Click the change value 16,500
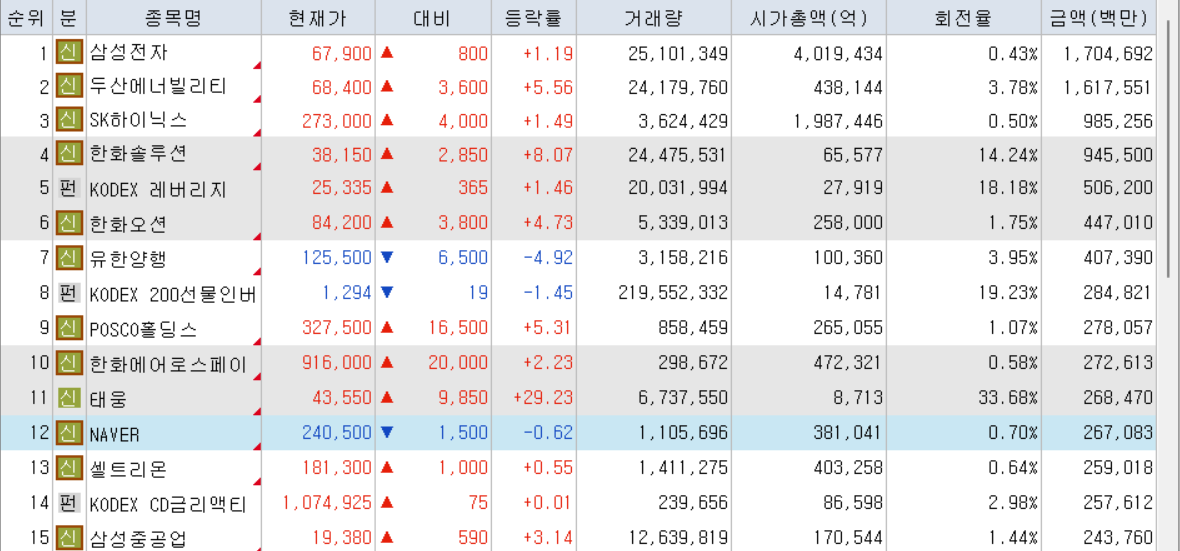 [x=458, y=328]
